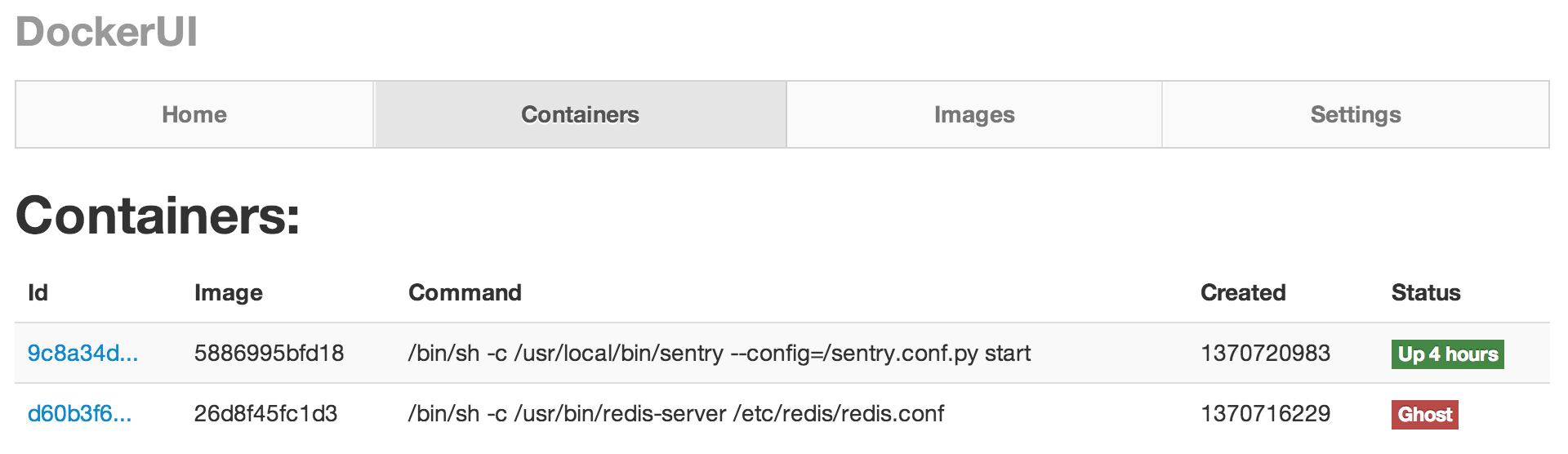Open the Images tab
Image resolution: width=1568 pixels, height=454 pixels.
[974, 114]
